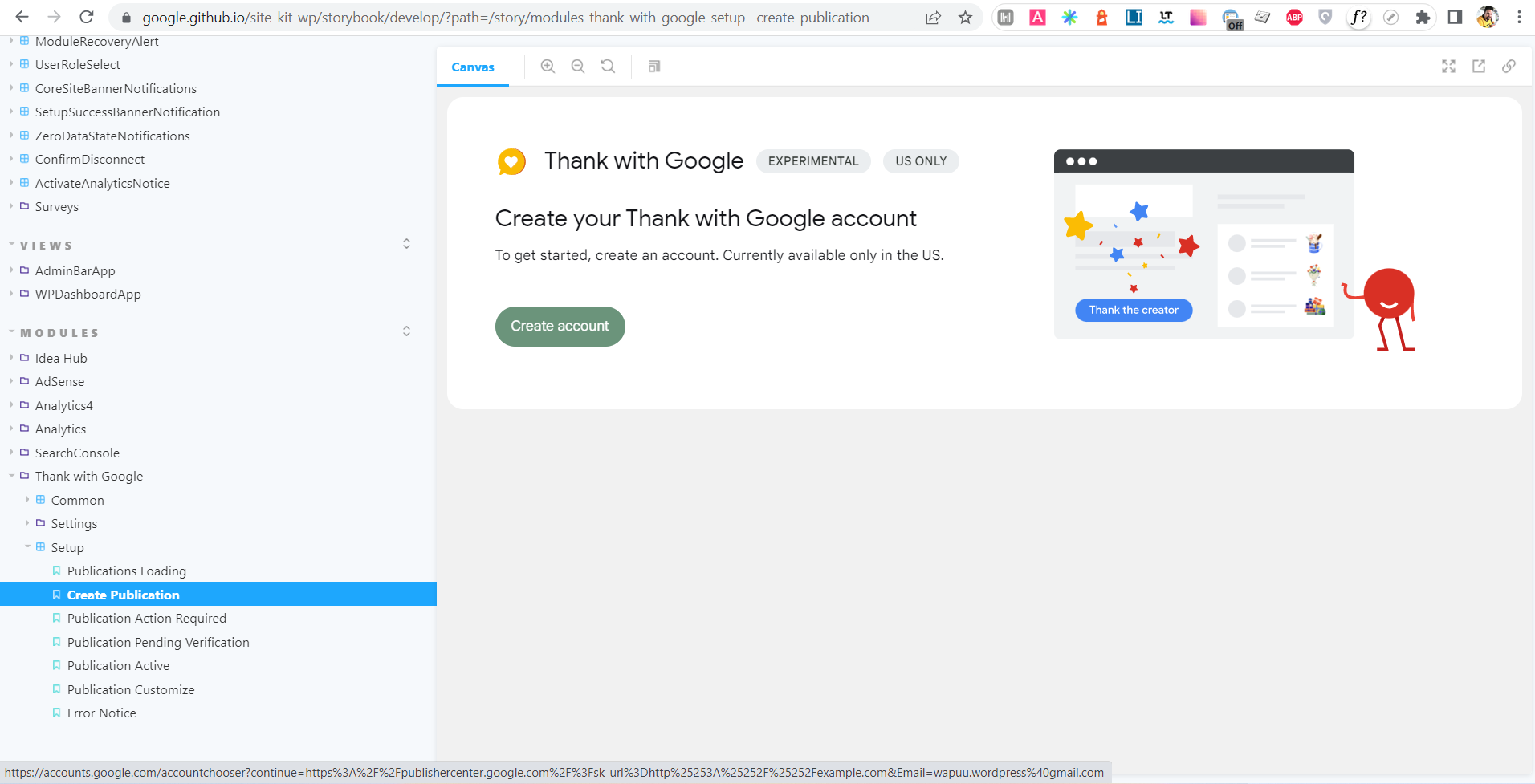Go back in browser history
Screen dimensions: 1535x784
tap(22, 17)
